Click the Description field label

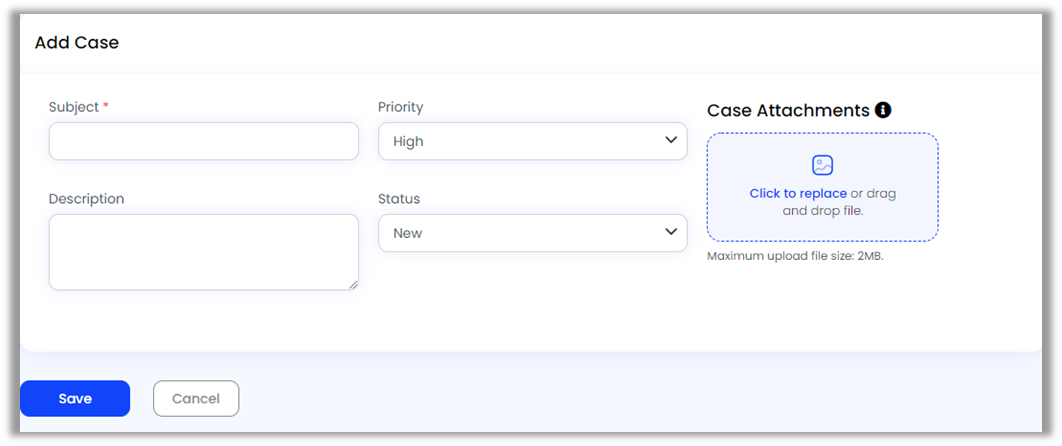click(86, 198)
